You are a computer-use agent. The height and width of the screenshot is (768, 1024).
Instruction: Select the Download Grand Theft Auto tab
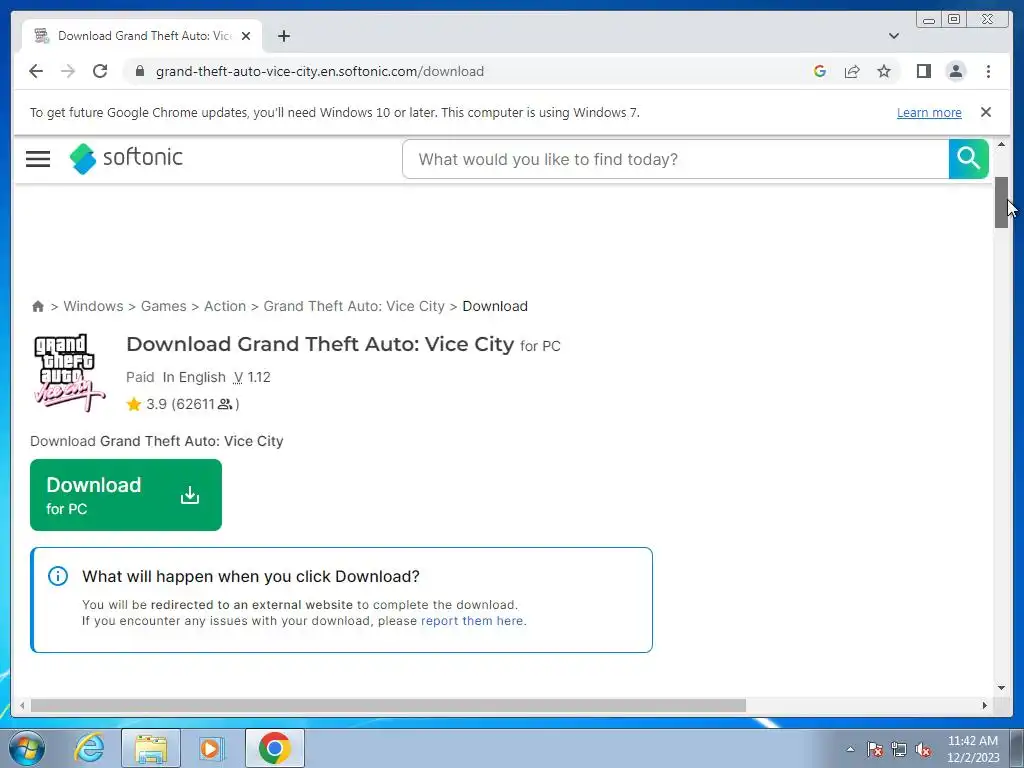(142, 36)
